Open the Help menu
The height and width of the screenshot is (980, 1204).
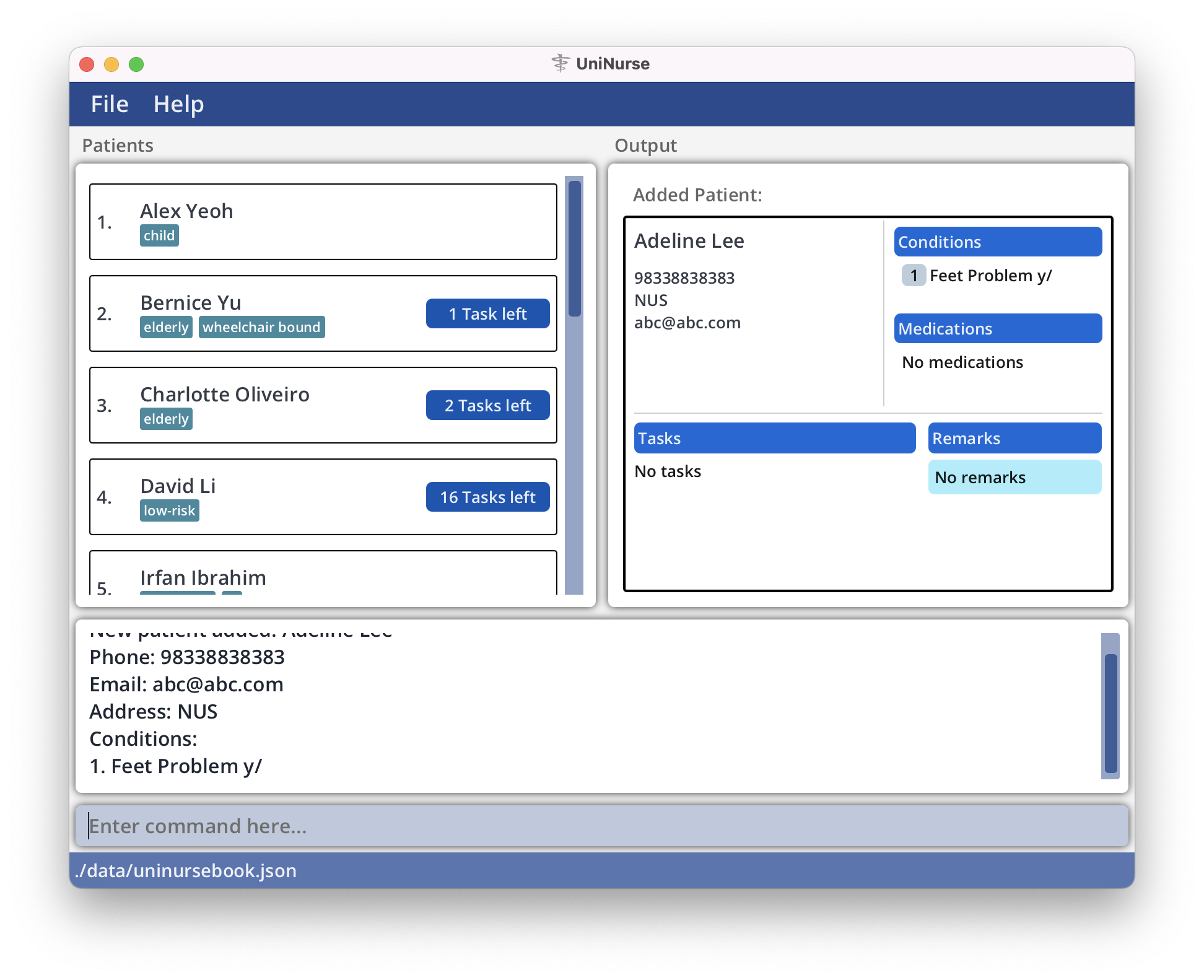[178, 104]
